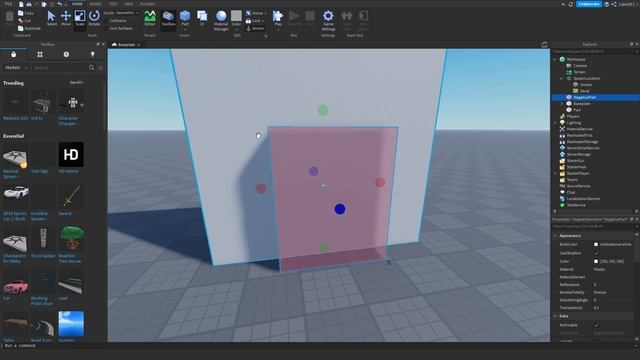Toggle the CastShadow property checkbox
The height and width of the screenshot is (360, 640).
(596, 253)
